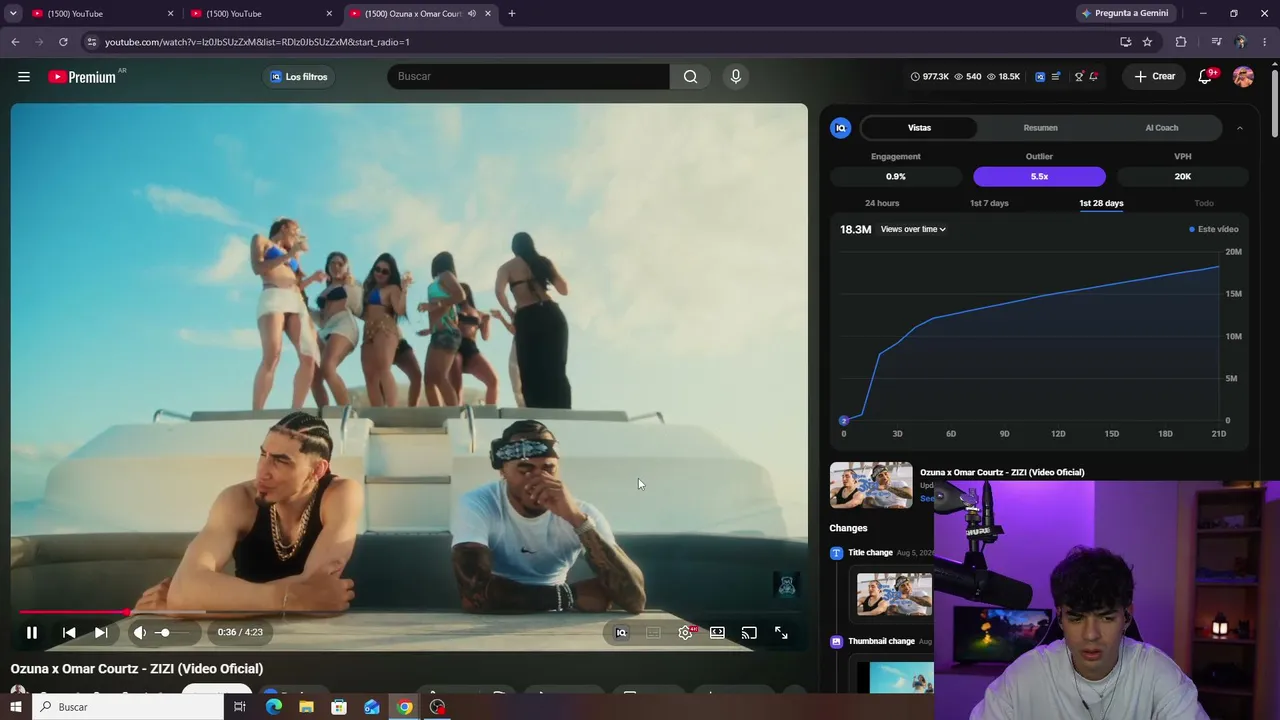Select the 1st 7 days range
Viewport: 1280px width, 720px height.
(989, 204)
